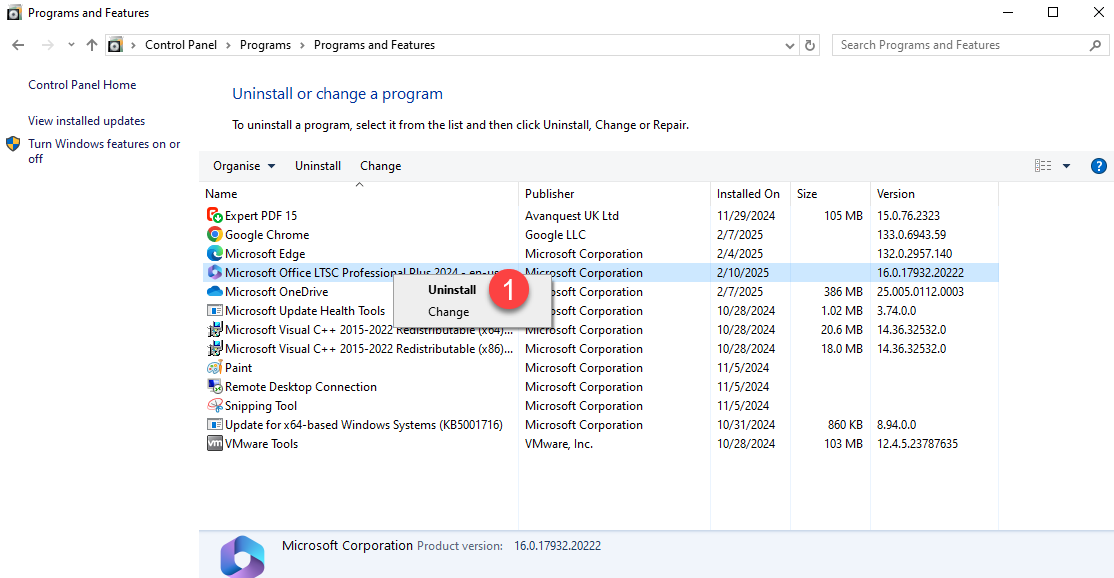Image resolution: width=1114 pixels, height=578 pixels.
Task: Click the Paint palette icon
Action: pyautogui.click(x=215, y=368)
